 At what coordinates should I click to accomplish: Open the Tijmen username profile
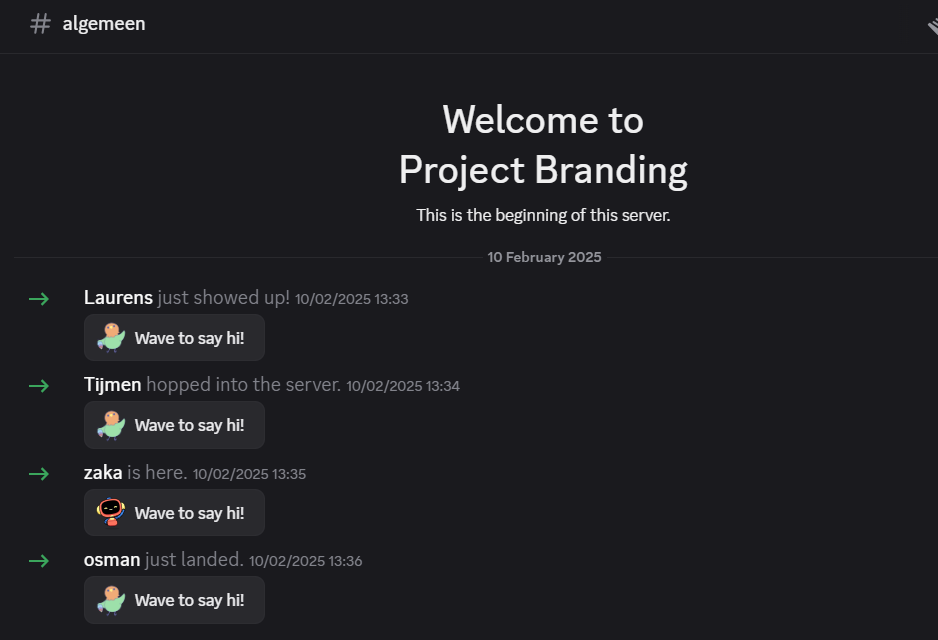113,385
